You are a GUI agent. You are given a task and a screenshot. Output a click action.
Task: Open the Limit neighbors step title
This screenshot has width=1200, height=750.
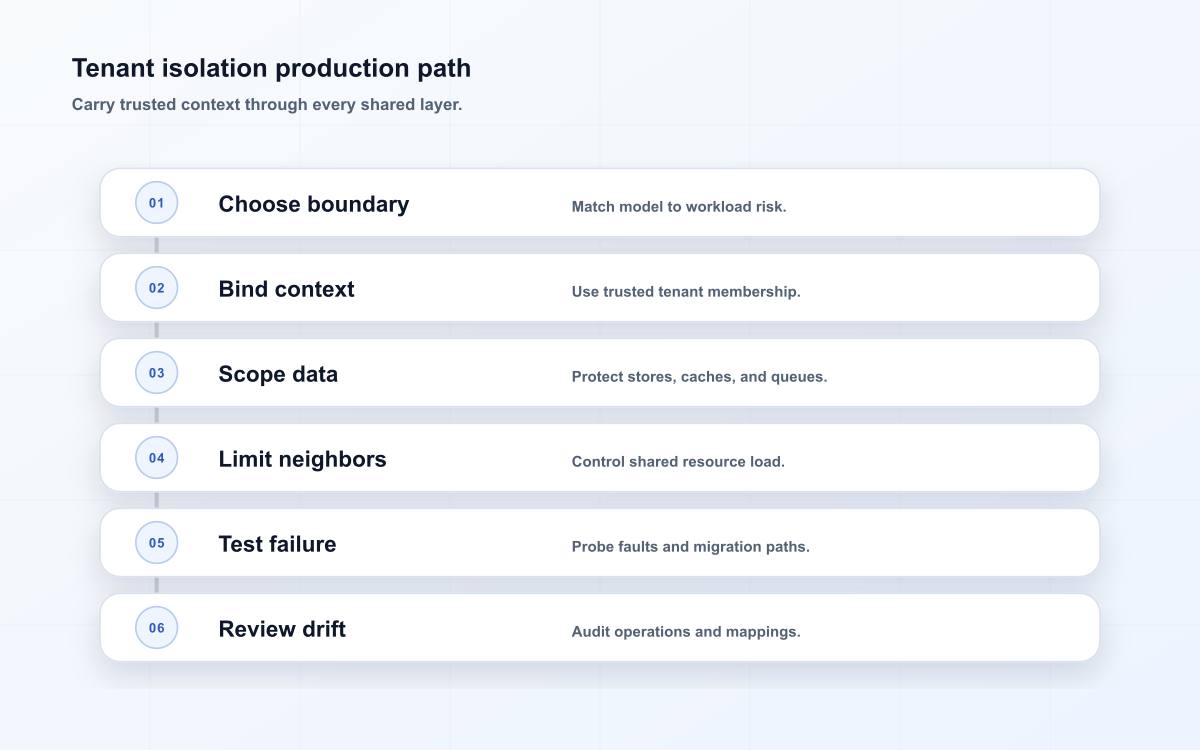tap(302, 459)
